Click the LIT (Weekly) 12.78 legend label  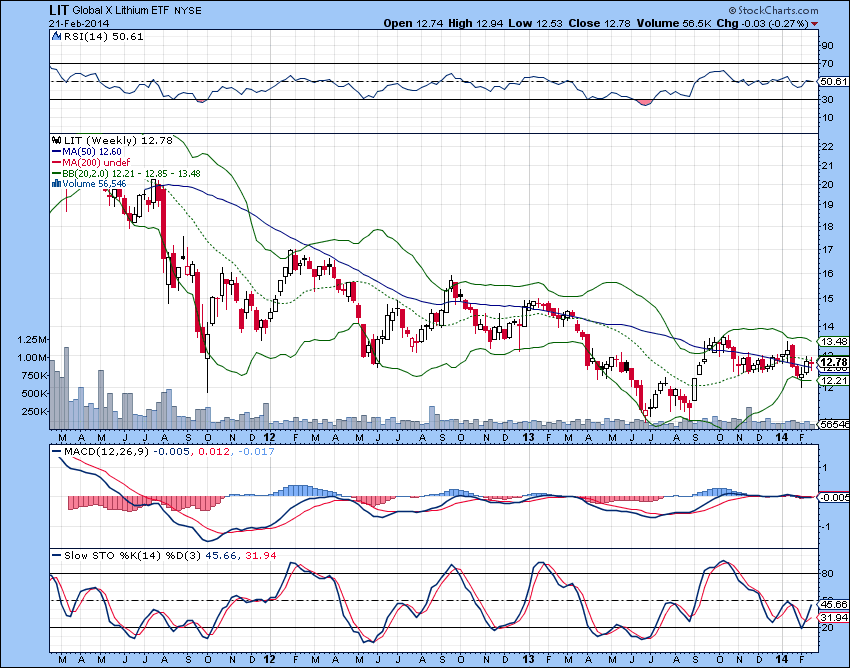pos(118,140)
